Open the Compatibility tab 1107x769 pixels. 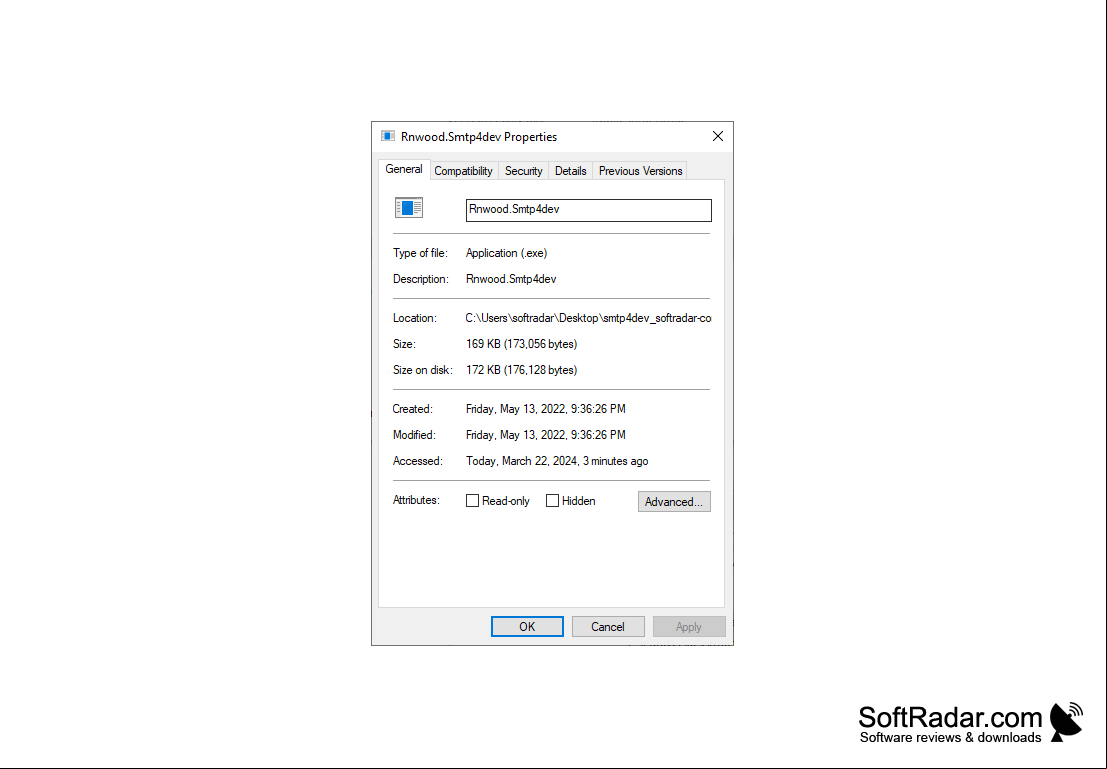(x=463, y=171)
